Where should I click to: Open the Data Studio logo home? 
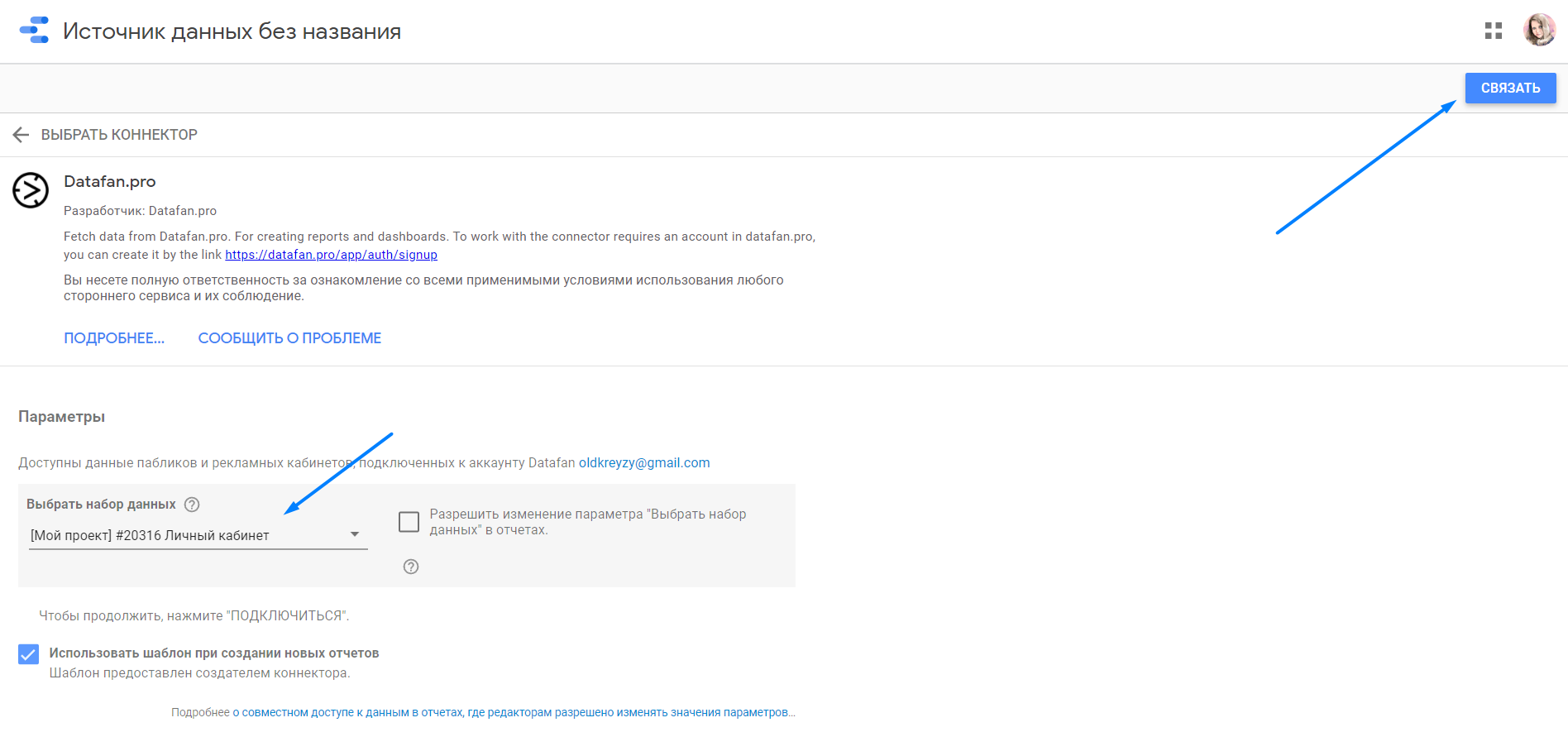click(x=34, y=30)
